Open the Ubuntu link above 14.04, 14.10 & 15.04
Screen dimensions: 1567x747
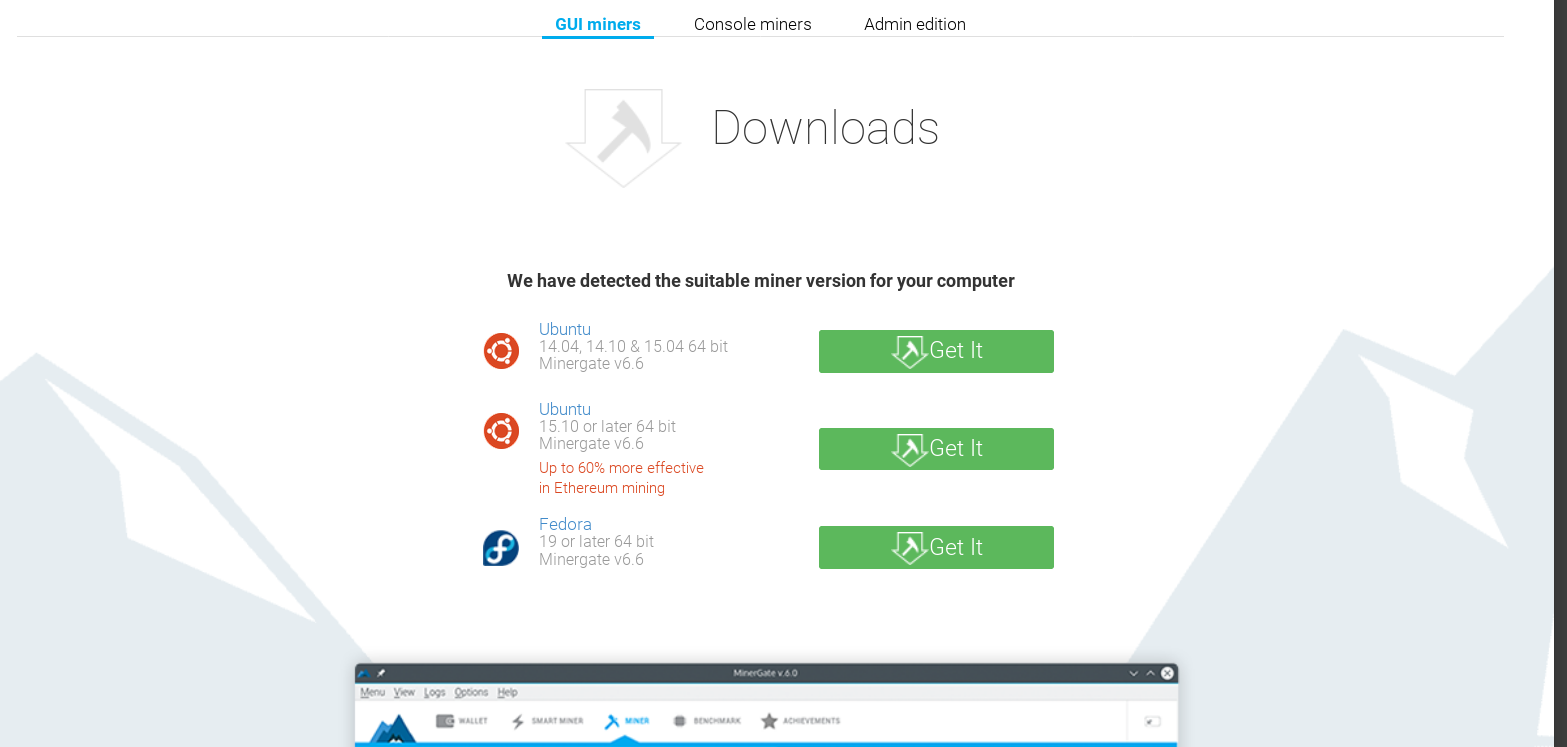(565, 329)
